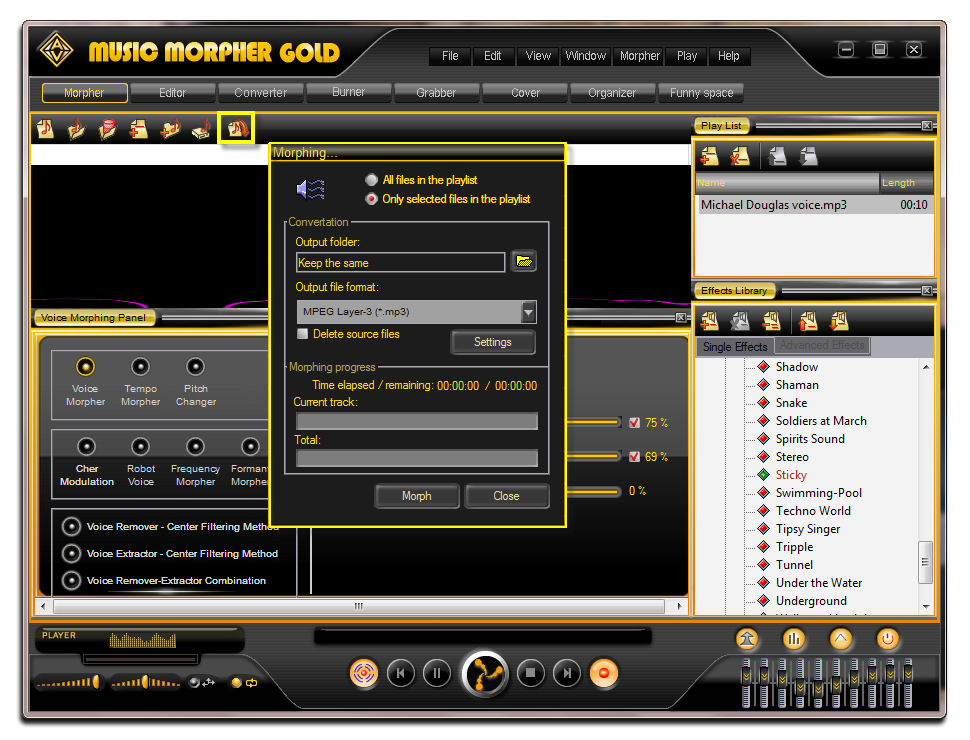970x740 pixels.
Task: Click the Output folder text field
Action: (400, 262)
